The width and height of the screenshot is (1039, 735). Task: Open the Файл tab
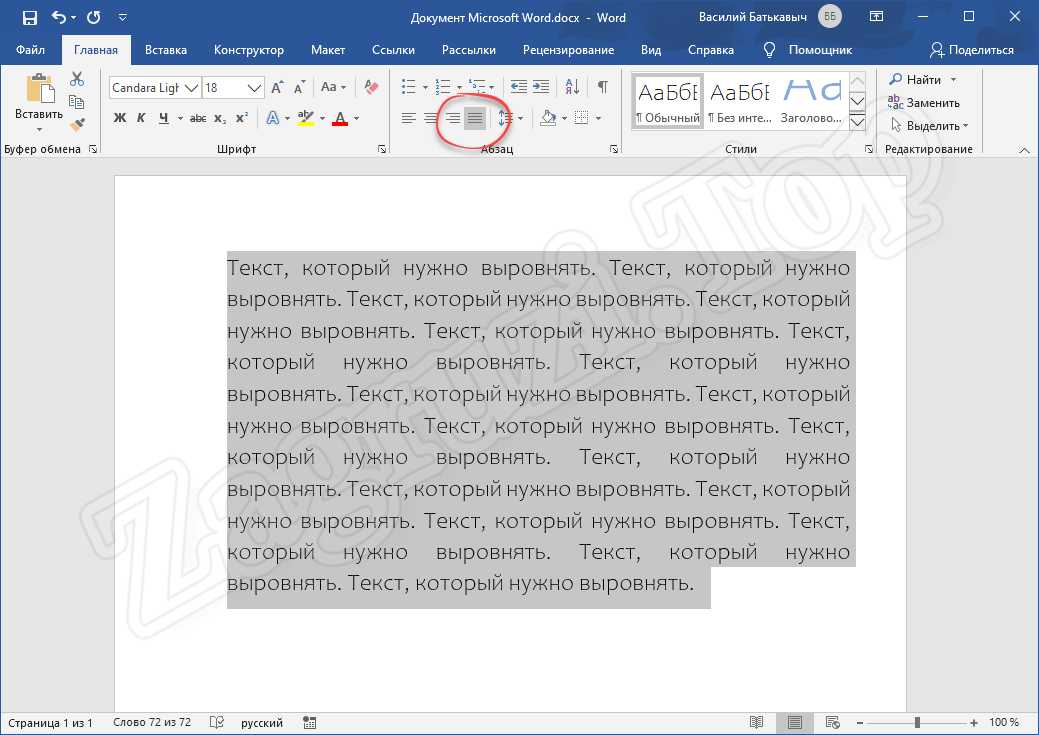point(30,50)
